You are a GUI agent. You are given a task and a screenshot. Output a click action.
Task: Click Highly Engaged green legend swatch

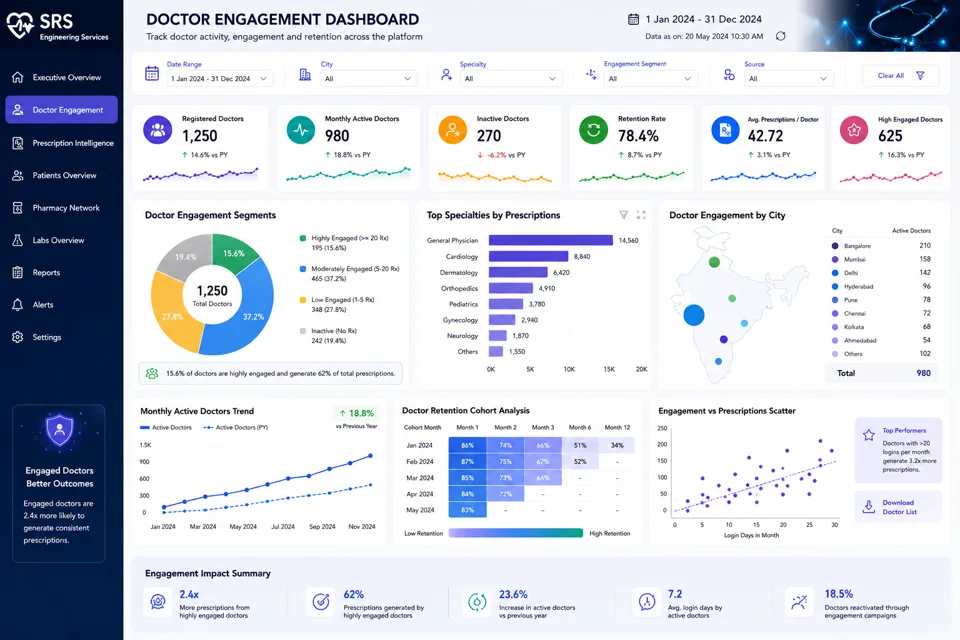(302, 238)
